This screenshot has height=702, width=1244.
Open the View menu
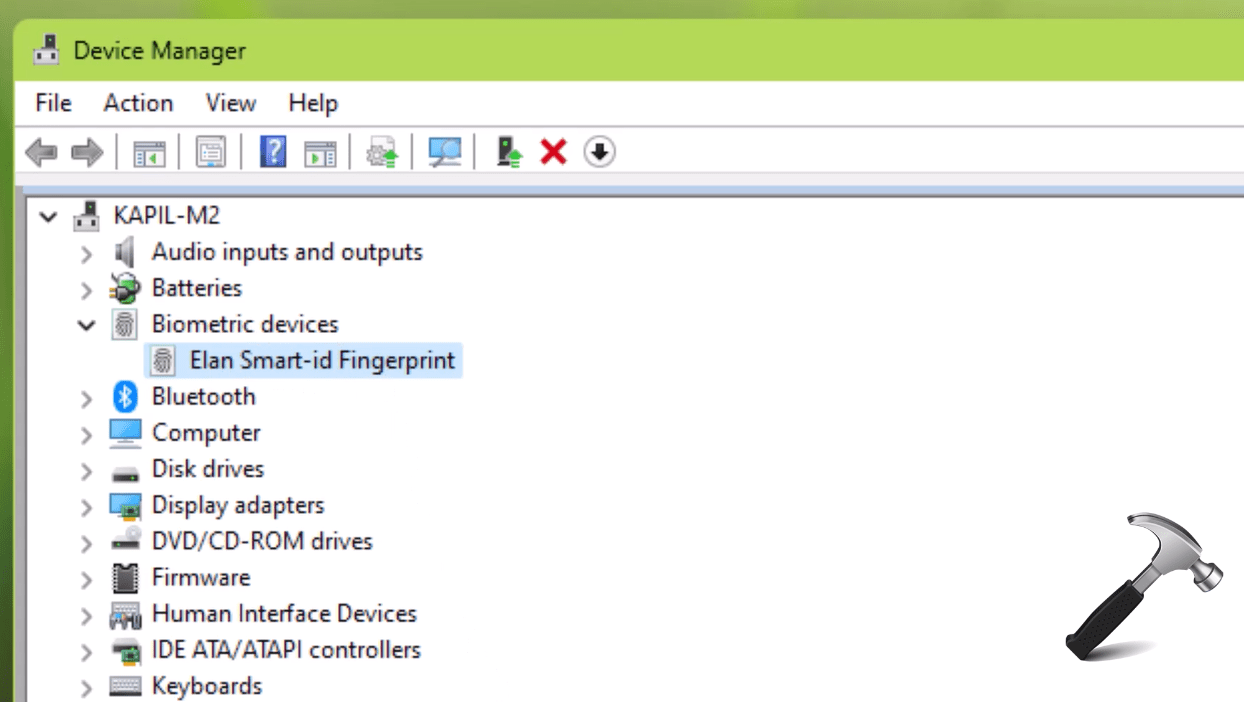229,103
